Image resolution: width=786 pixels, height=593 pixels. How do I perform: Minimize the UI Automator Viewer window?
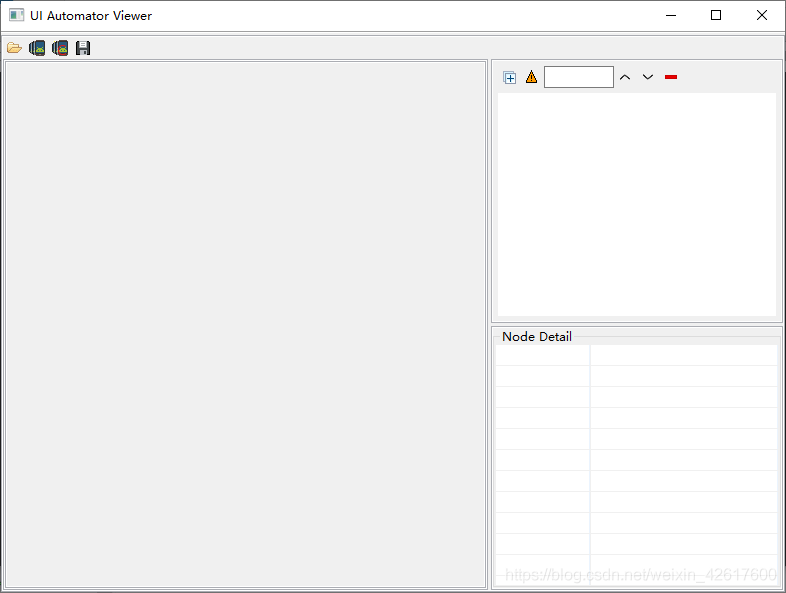tap(670, 16)
